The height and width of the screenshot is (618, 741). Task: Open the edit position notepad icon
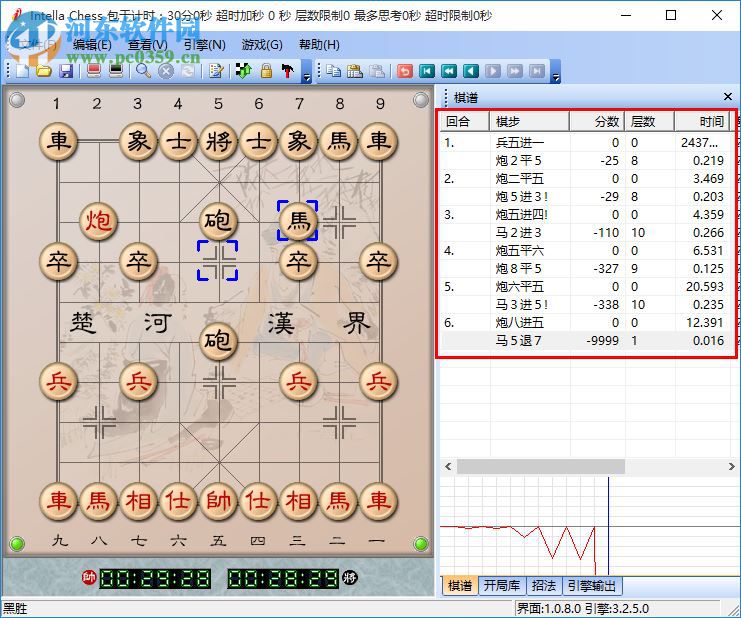[x=216, y=71]
